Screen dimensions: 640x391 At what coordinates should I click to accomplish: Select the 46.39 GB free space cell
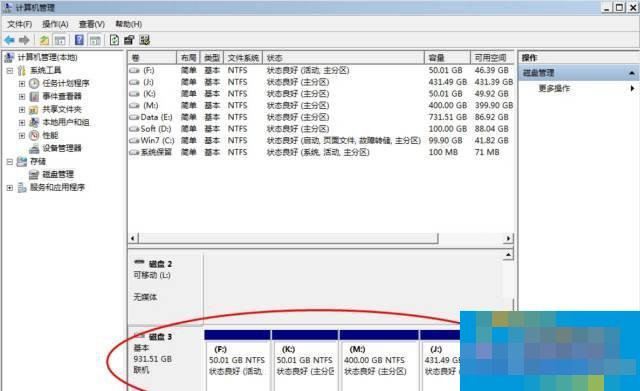pos(491,70)
